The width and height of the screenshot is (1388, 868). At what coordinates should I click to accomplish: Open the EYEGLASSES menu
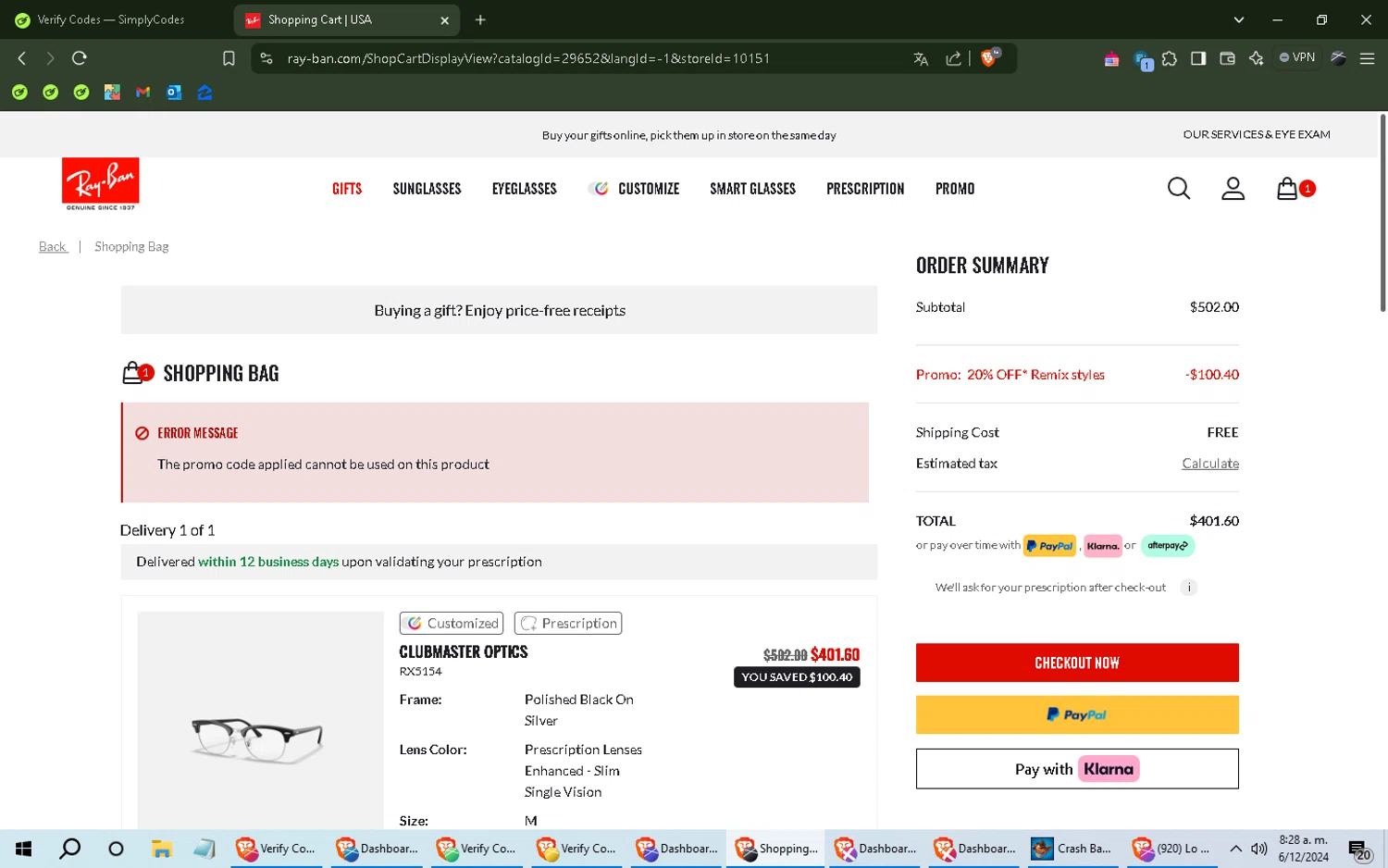(x=525, y=189)
